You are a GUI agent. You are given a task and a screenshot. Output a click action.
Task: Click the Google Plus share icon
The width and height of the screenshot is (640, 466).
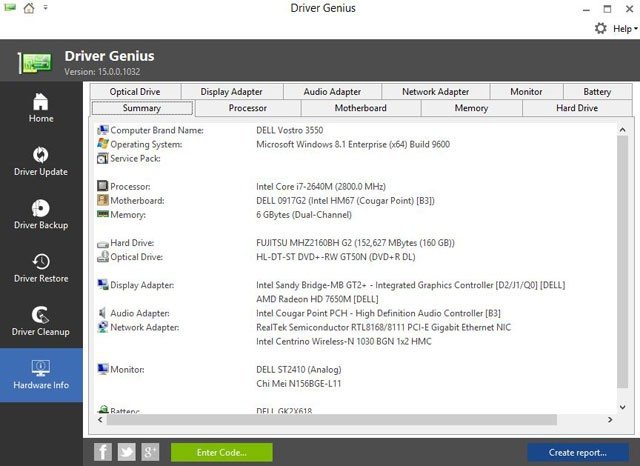(x=150, y=452)
